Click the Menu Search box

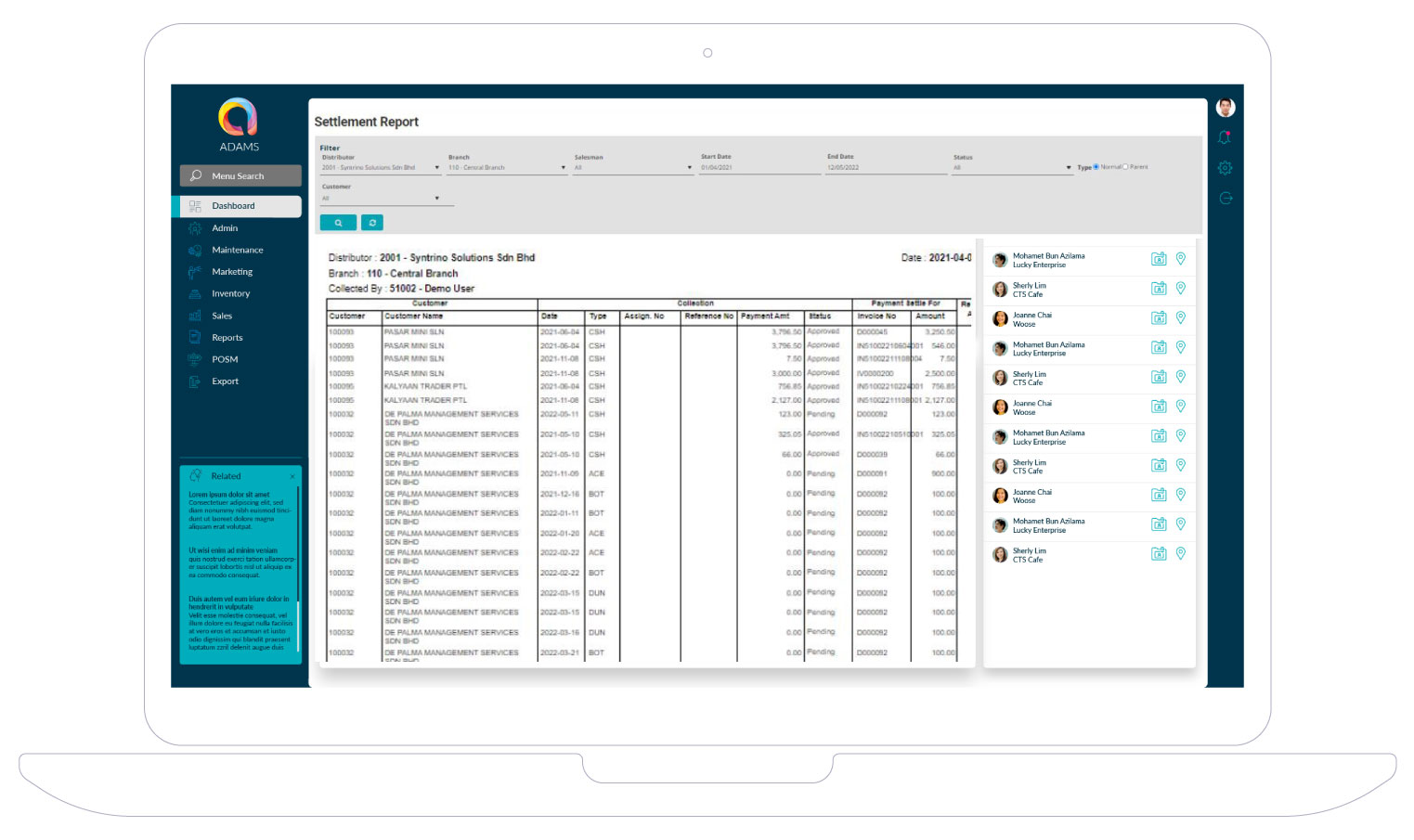click(x=240, y=176)
